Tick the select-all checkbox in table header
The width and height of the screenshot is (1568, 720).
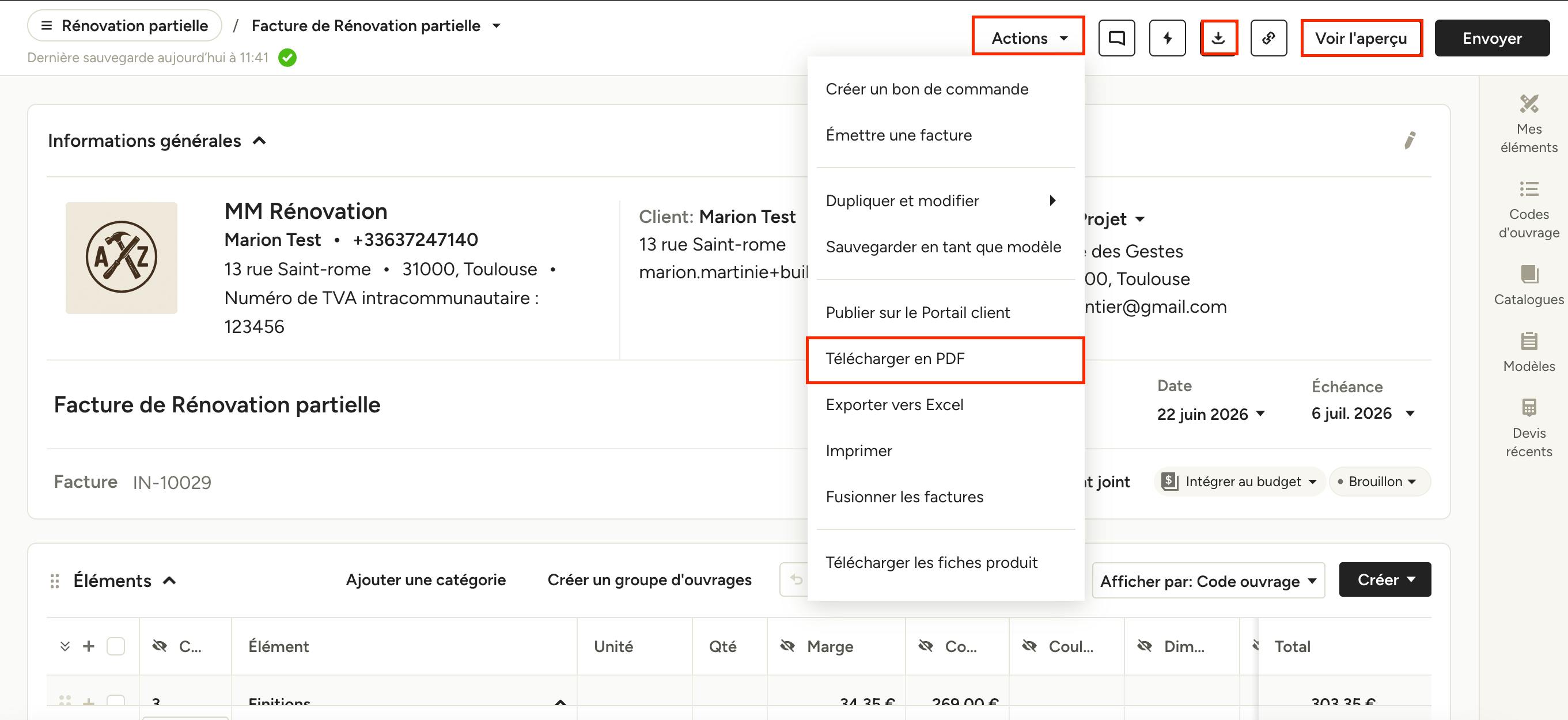[116, 646]
